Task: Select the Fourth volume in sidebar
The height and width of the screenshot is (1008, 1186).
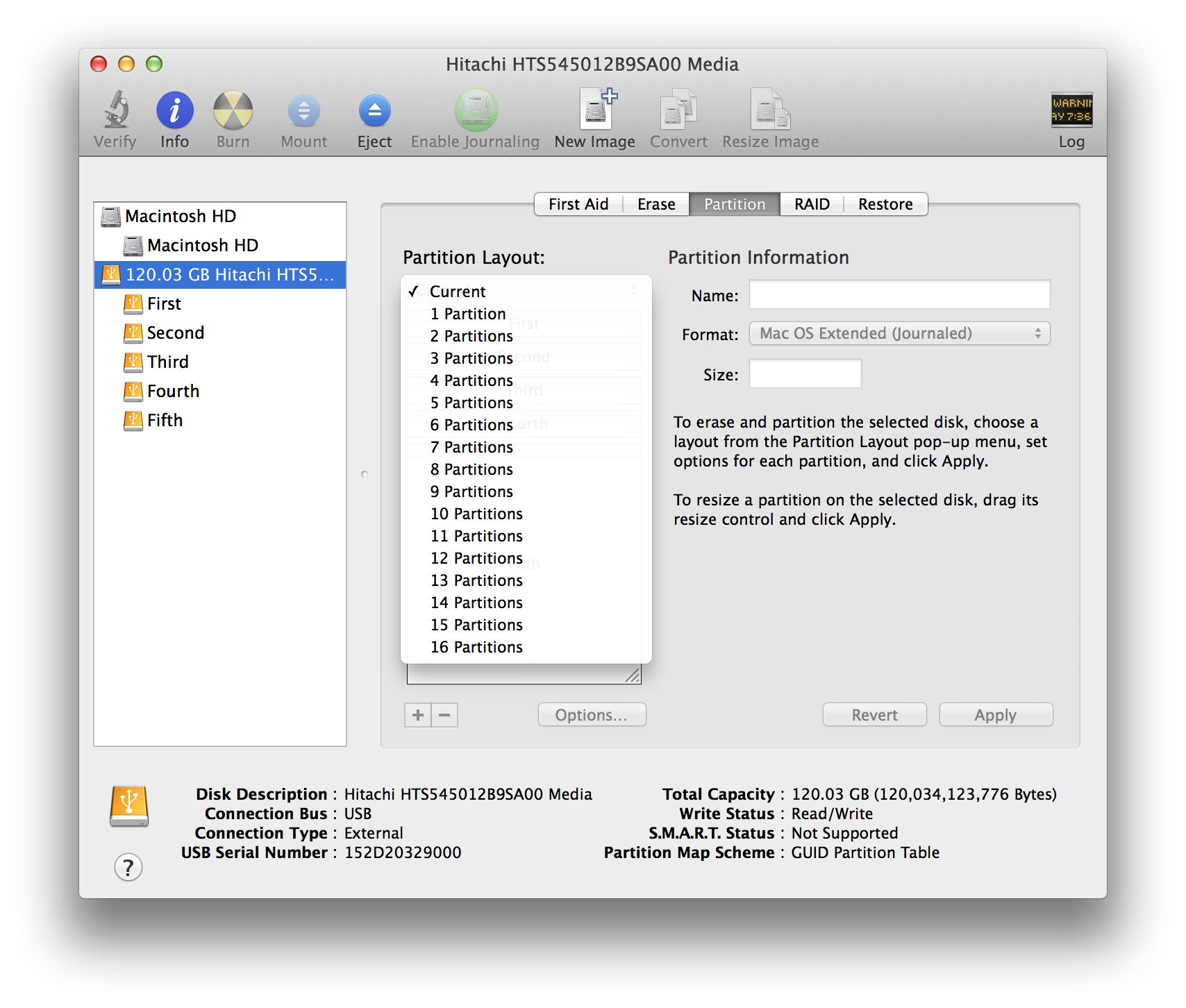Action: coord(220,392)
